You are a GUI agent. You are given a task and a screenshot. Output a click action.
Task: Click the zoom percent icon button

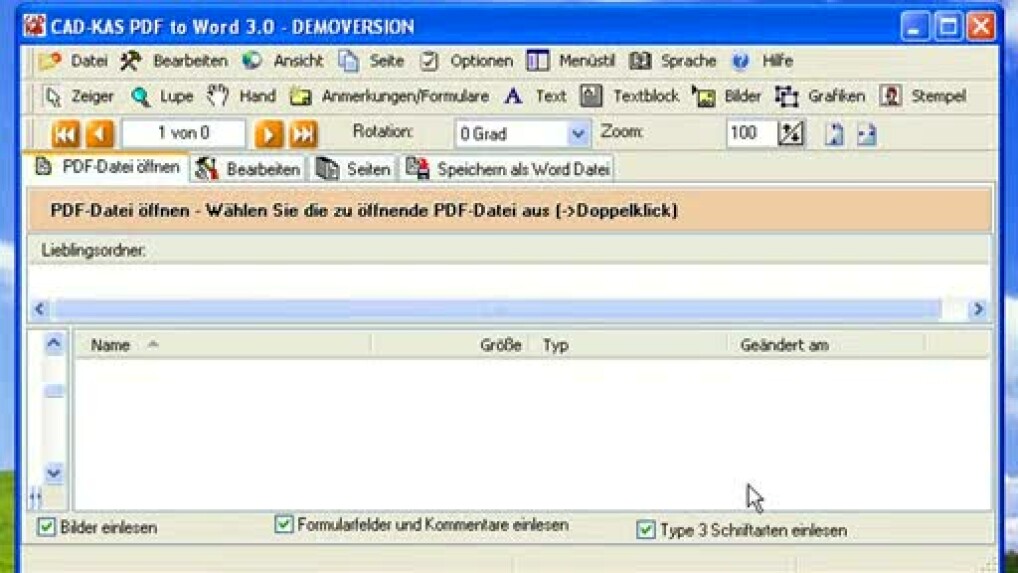[790, 134]
